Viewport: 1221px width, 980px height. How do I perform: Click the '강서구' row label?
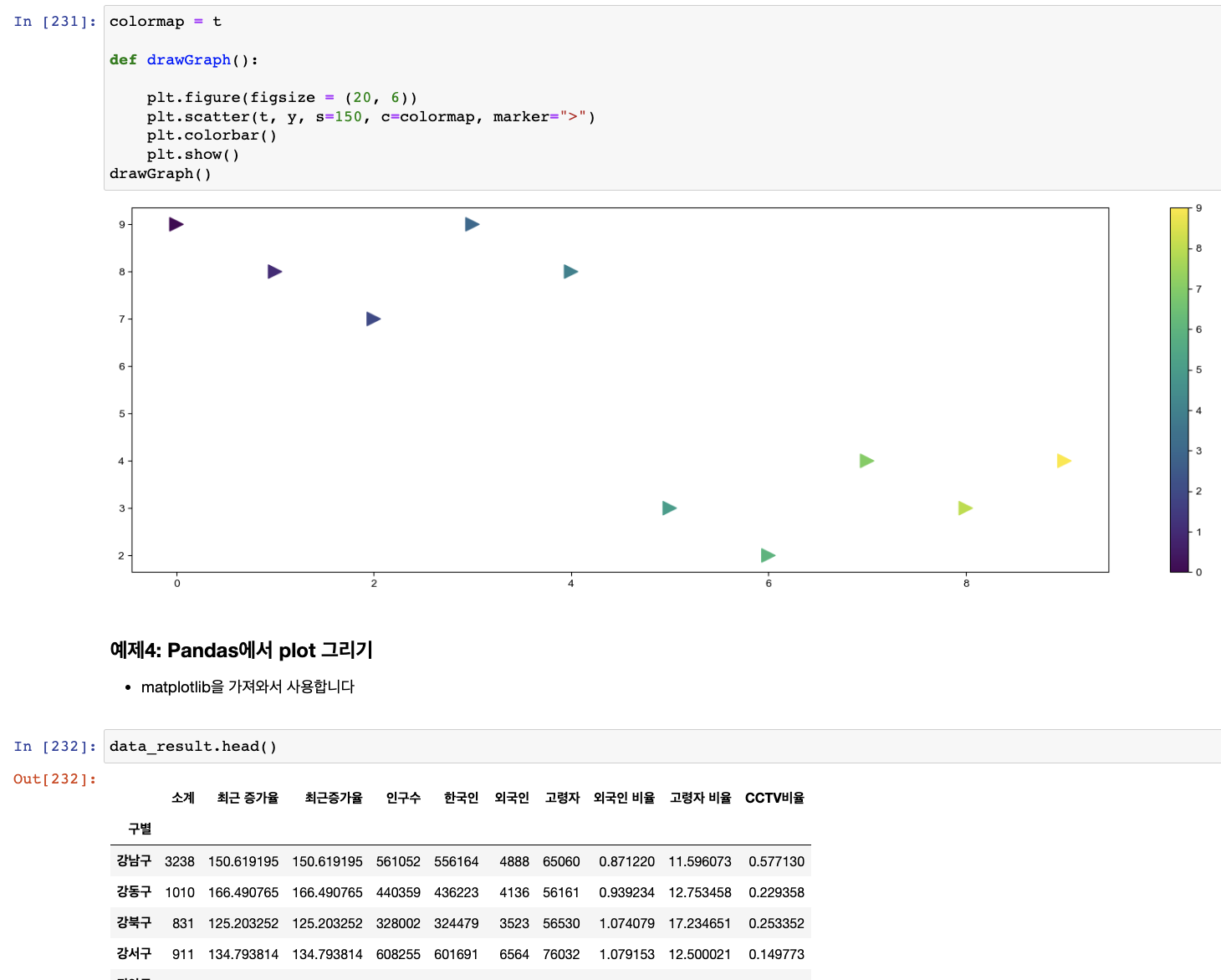[134, 953]
